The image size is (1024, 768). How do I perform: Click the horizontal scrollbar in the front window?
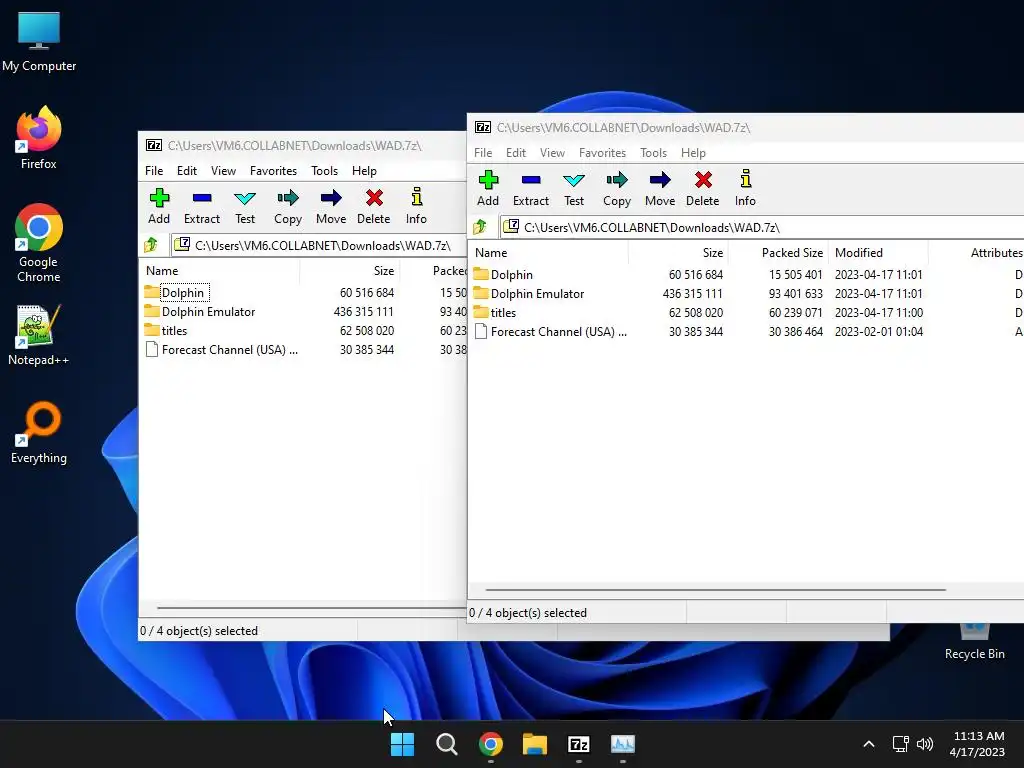coord(716,590)
